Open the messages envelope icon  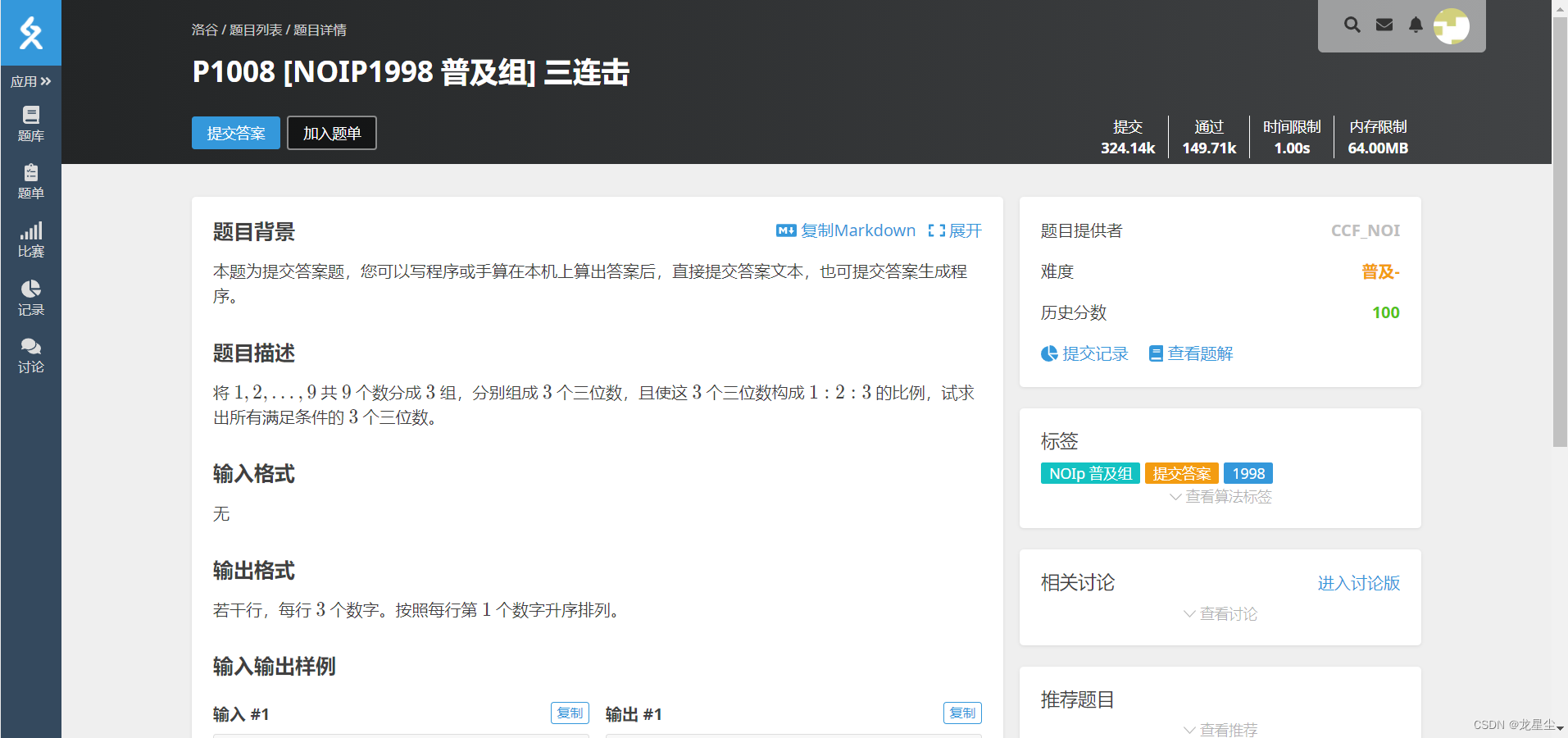click(1384, 25)
